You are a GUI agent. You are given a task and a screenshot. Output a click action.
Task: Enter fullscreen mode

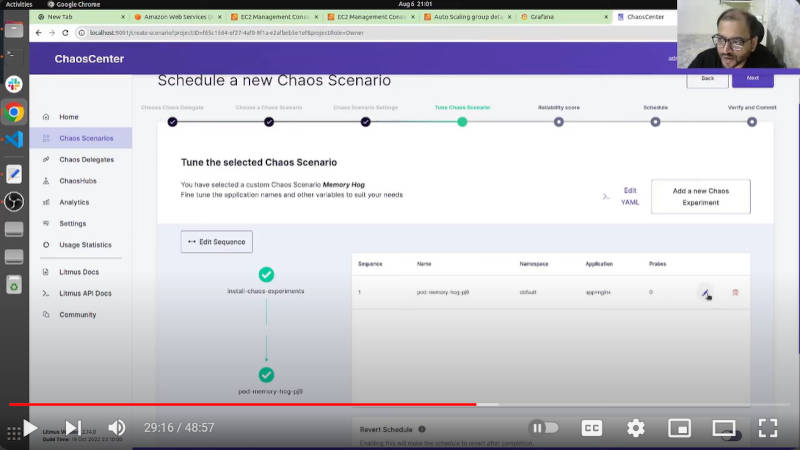(x=768, y=428)
